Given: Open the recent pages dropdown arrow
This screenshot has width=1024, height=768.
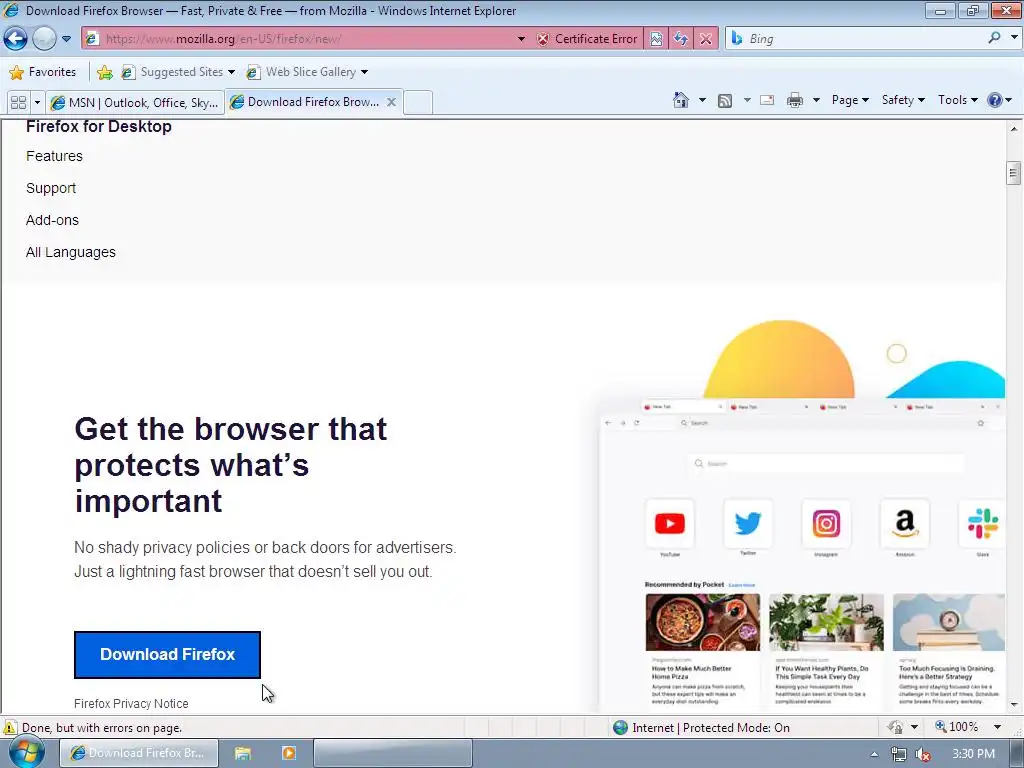Looking at the screenshot, I should (66, 39).
